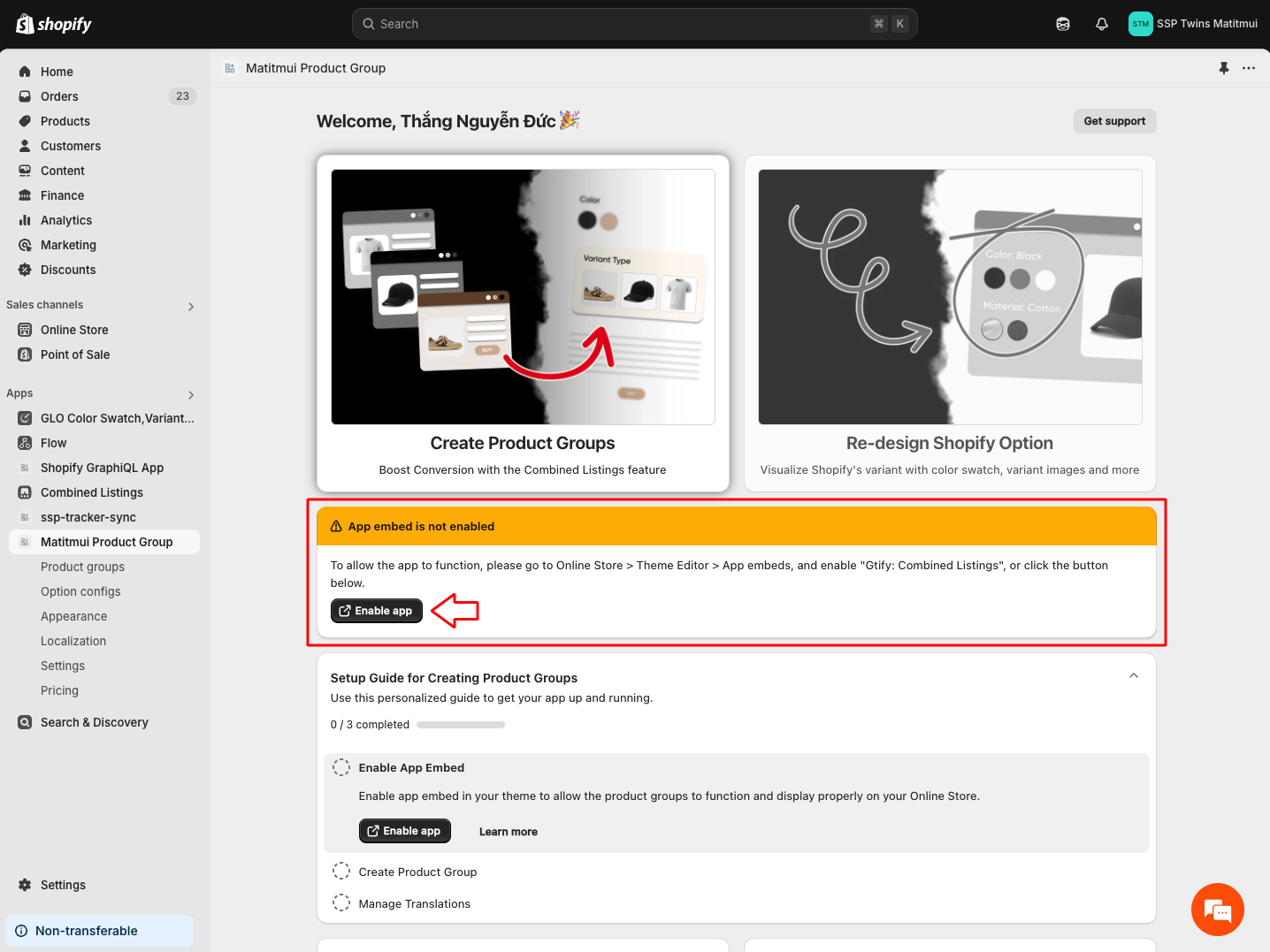Click Enable app in the warning banner

tap(377, 611)
